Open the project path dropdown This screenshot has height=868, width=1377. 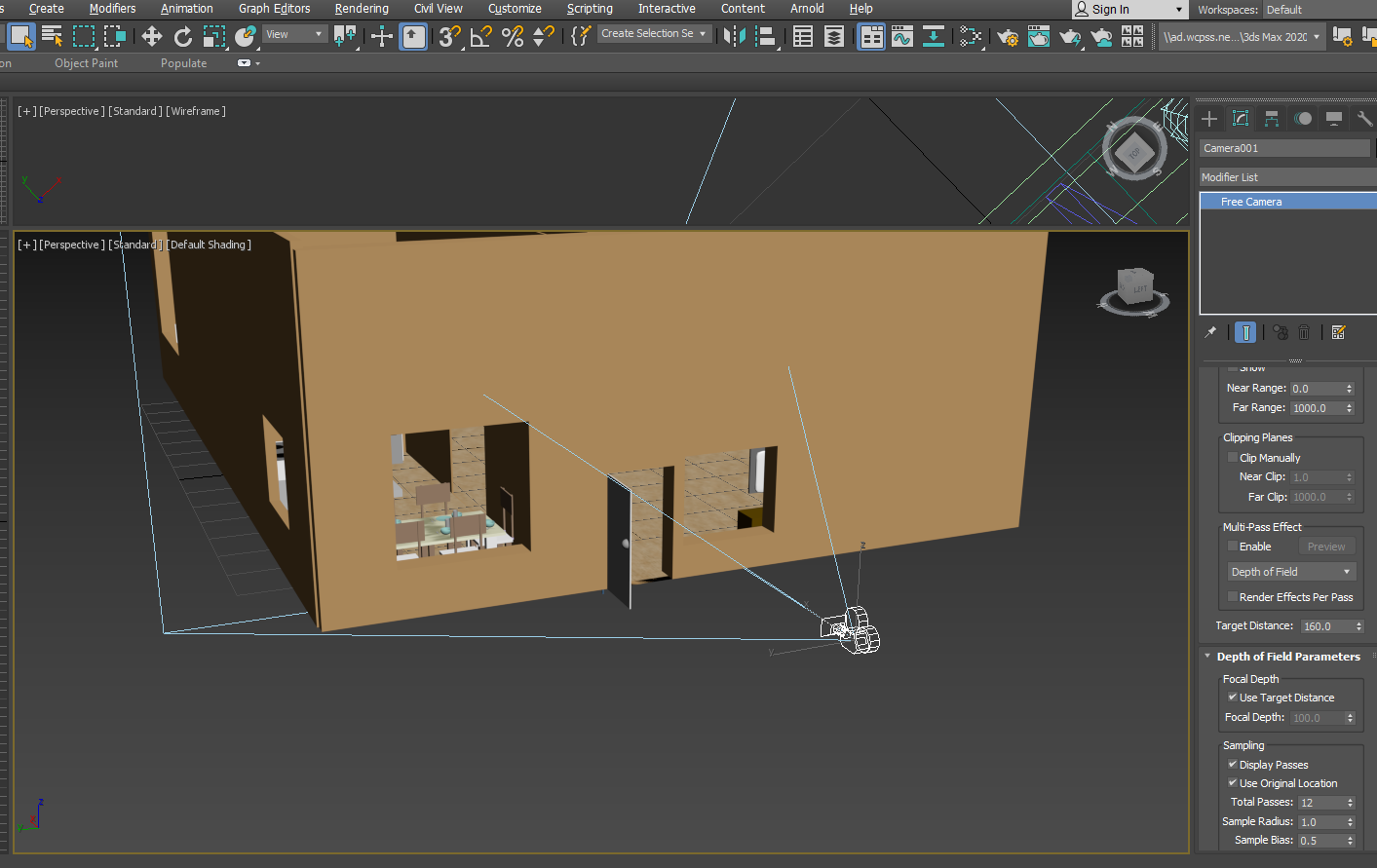coord(1241,37)
